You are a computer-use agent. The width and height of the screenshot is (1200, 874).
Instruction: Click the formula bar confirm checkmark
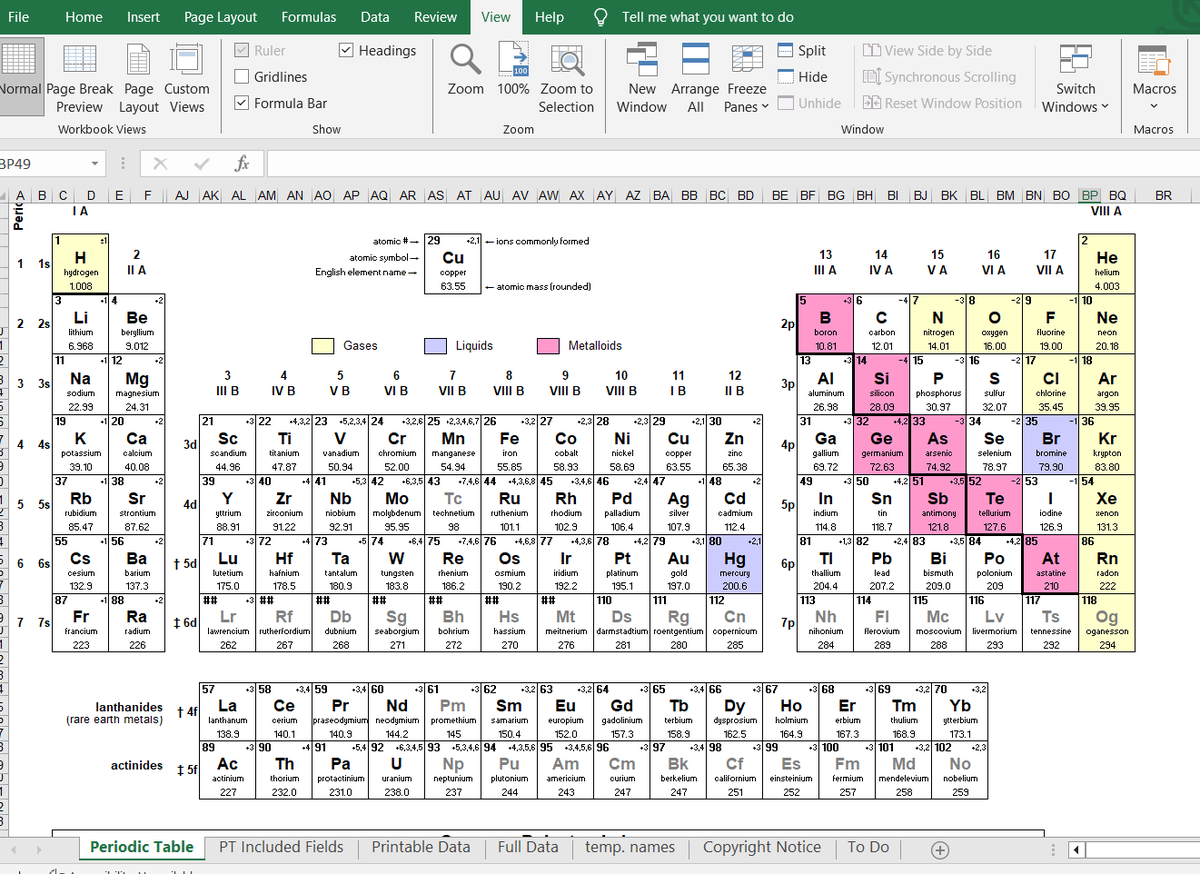(x=201, y=162)
